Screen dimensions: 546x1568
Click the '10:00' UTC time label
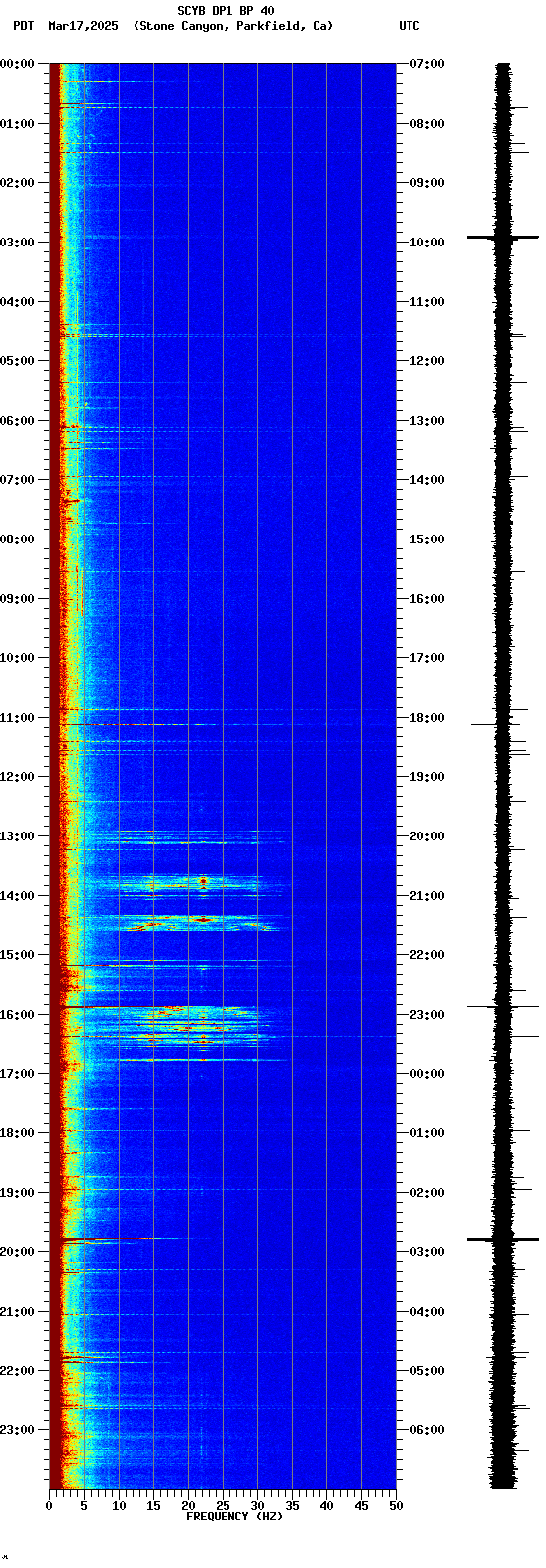(427, 243)
